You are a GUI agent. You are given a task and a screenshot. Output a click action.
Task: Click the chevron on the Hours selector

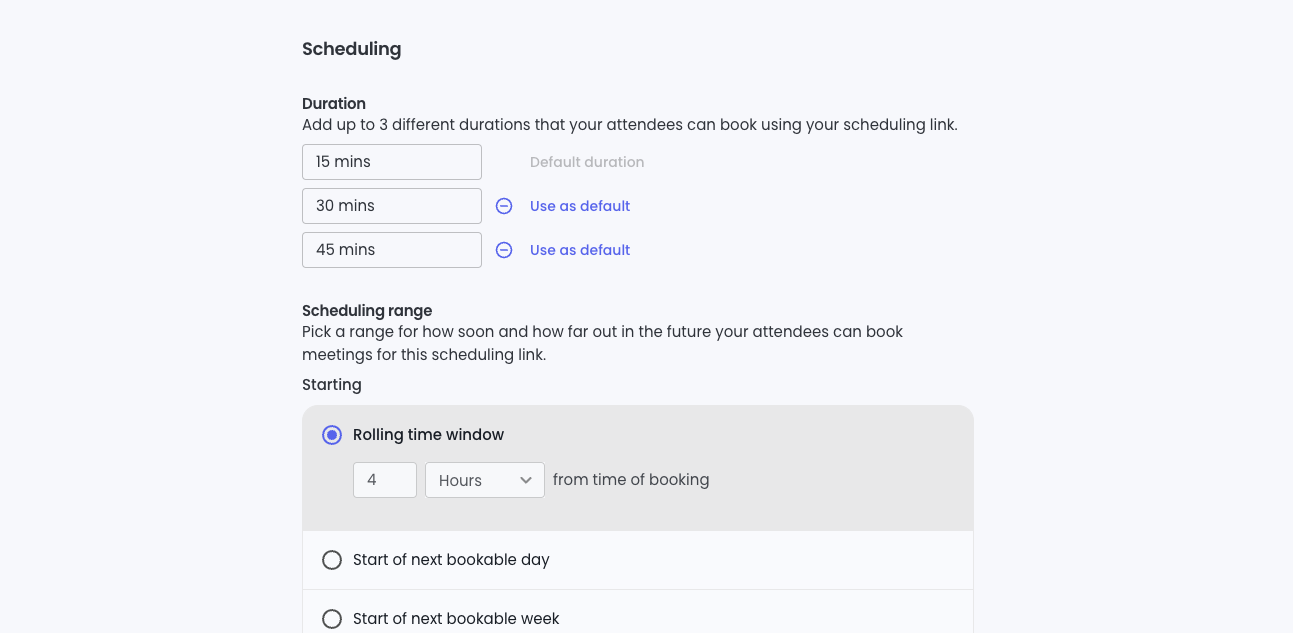(527, 480)
